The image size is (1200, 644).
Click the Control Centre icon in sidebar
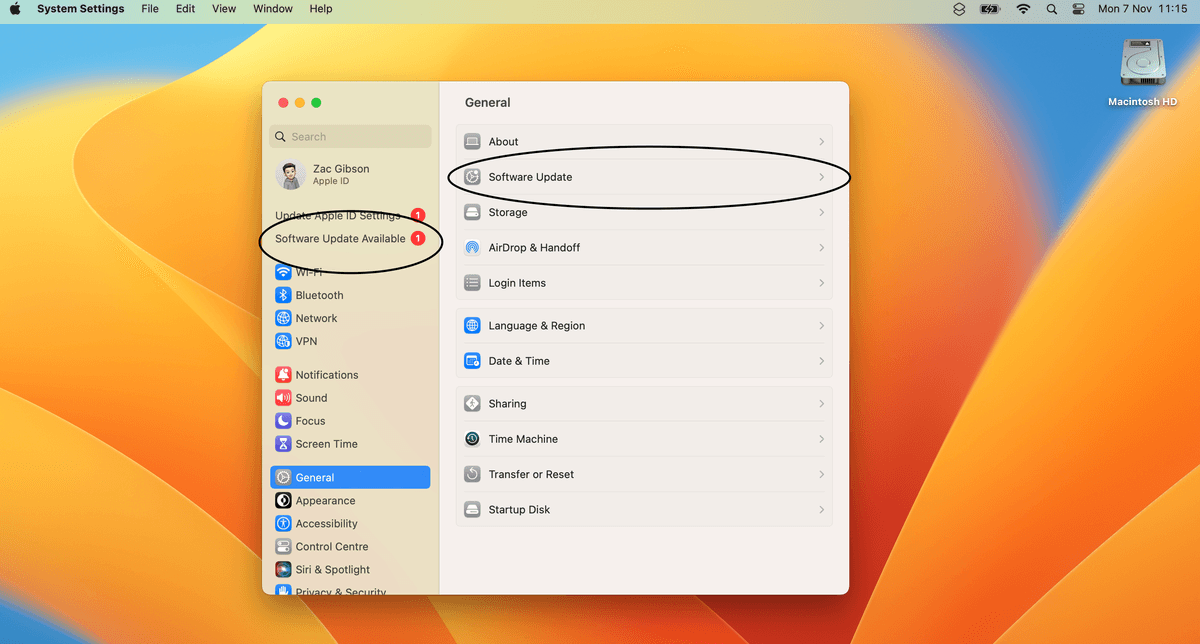pos(283,547)
